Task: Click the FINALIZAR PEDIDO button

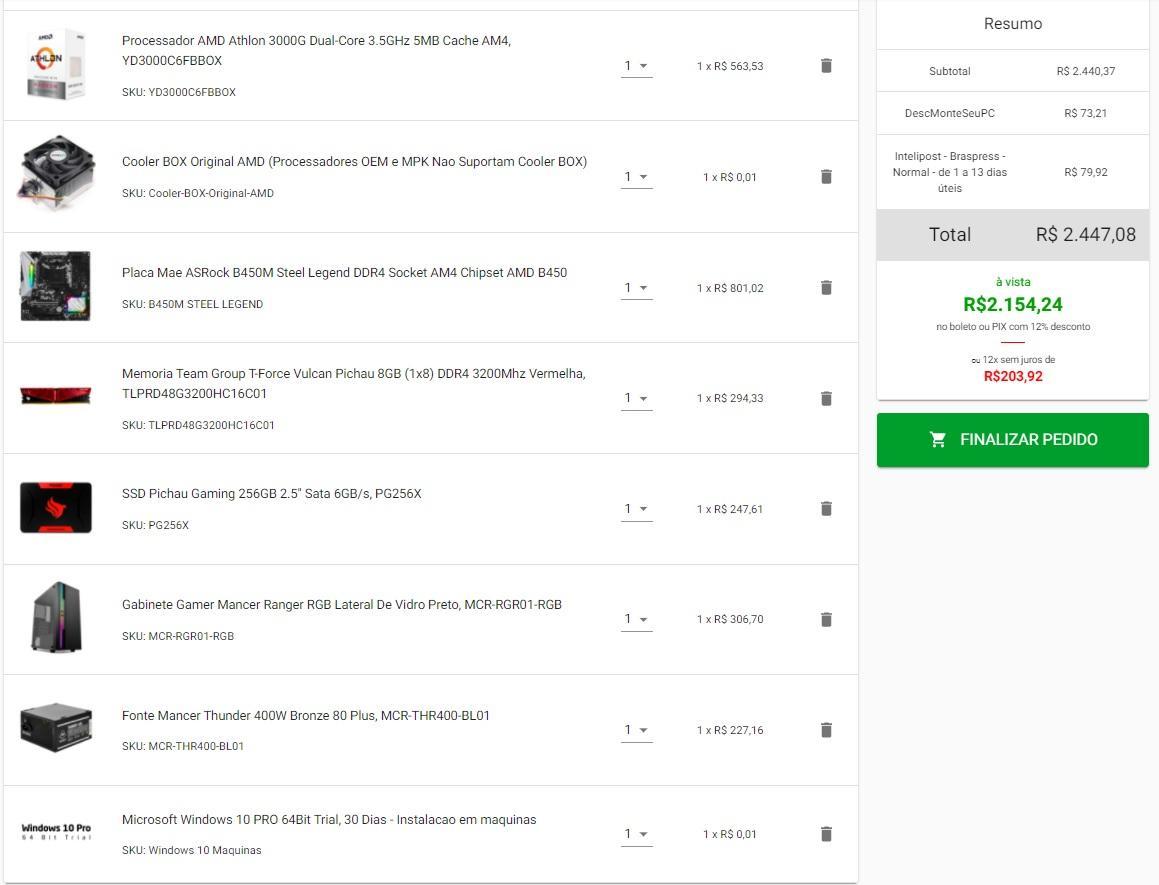Action: click(1013, 440)
